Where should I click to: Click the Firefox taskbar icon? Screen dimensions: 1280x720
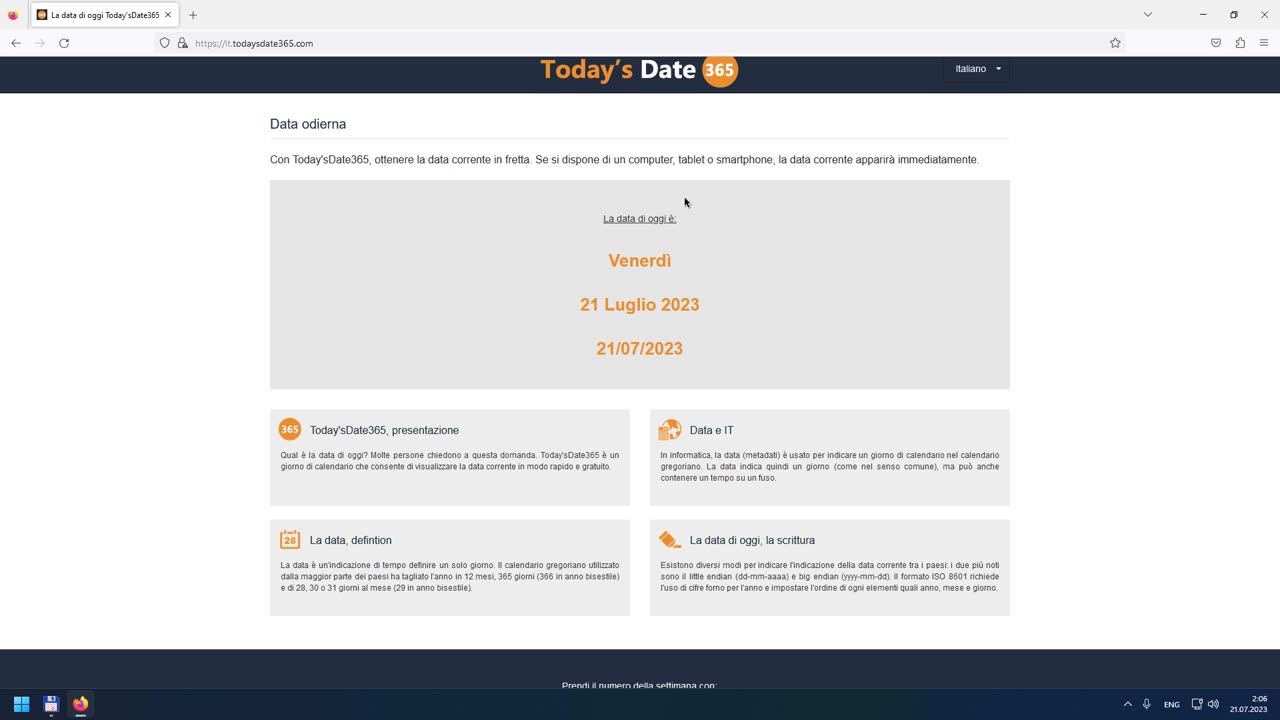80,704
